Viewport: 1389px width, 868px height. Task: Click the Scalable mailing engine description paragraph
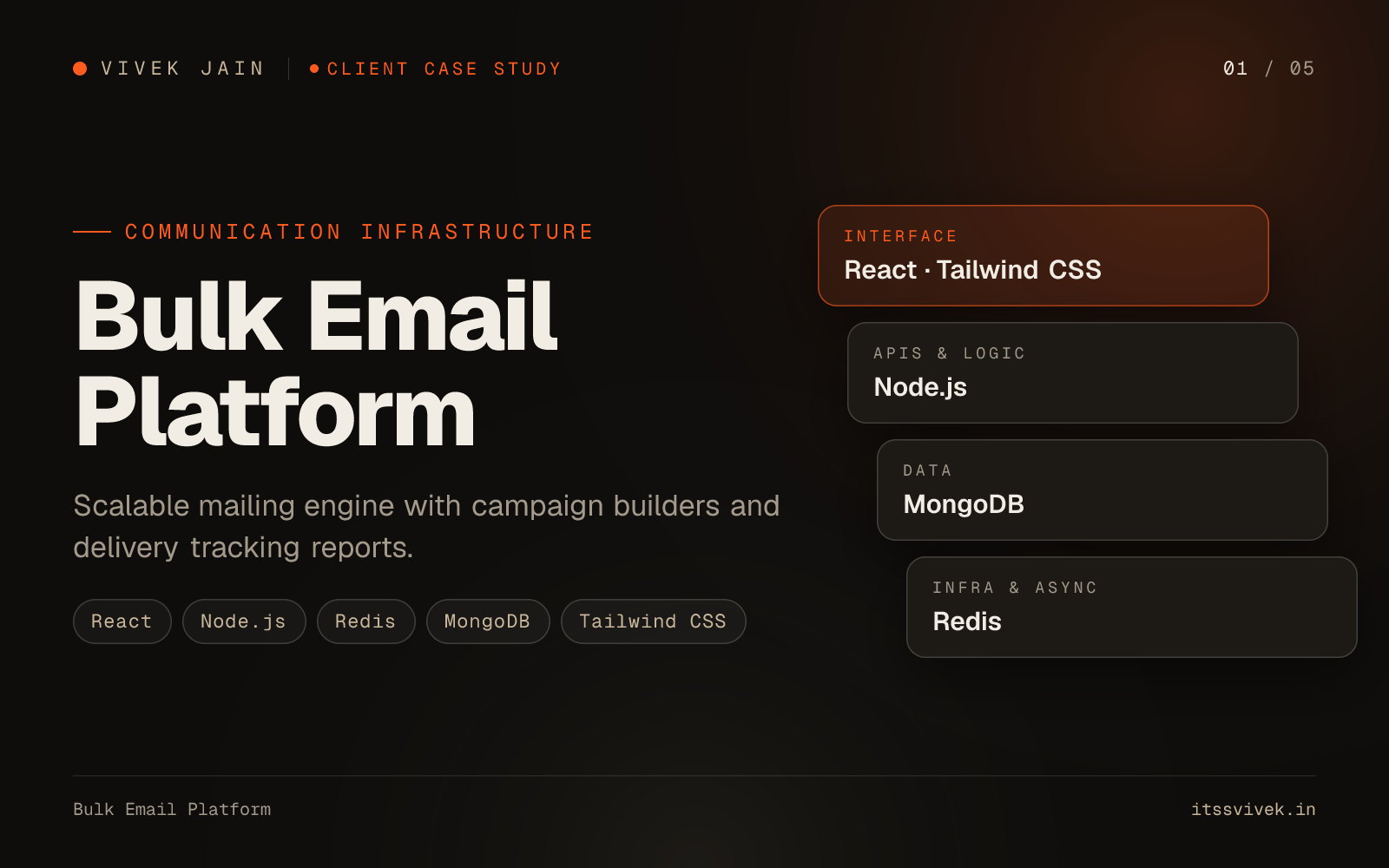(x=426, y=526)
